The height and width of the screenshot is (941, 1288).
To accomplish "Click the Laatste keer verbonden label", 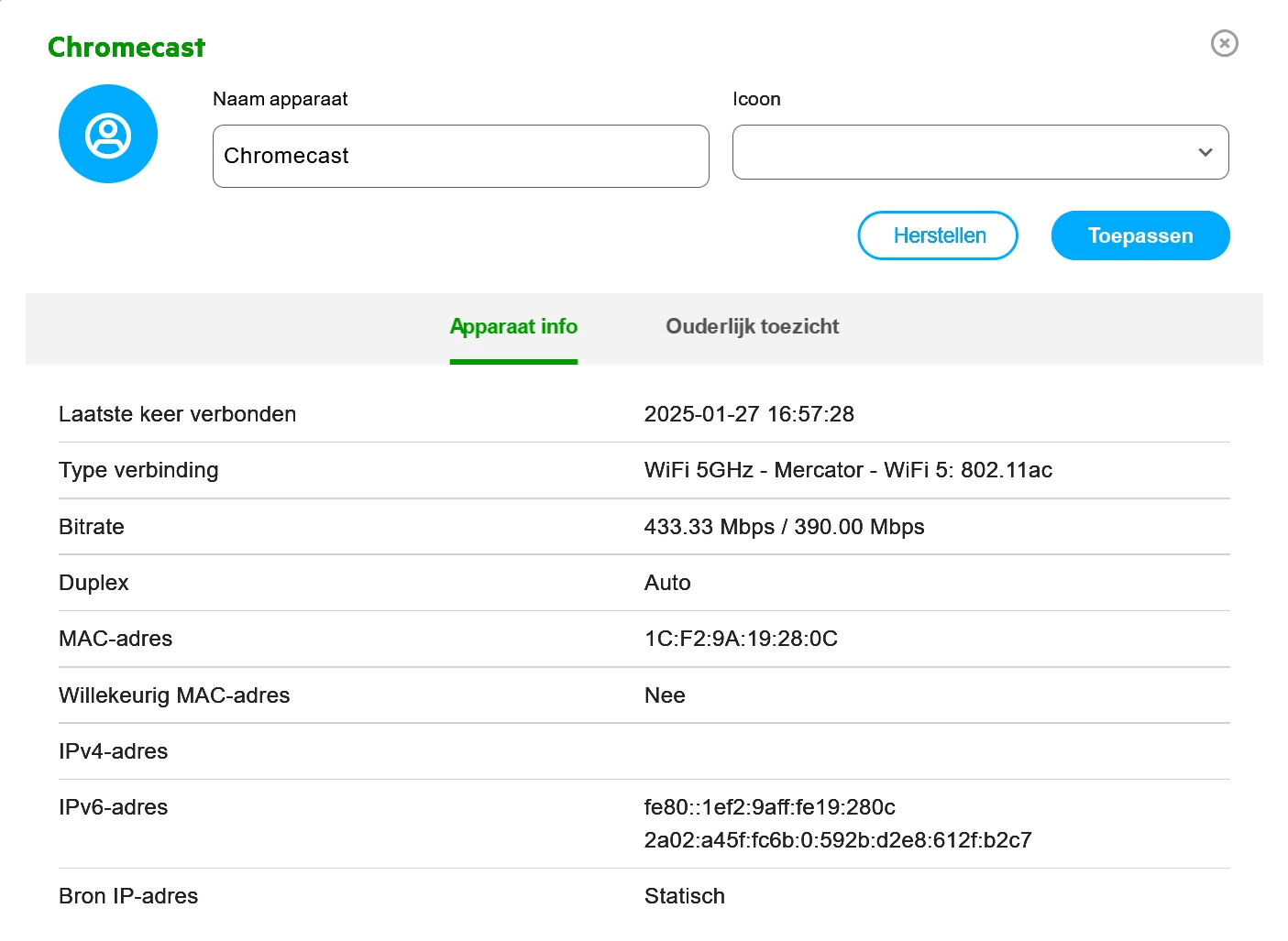I will pyautogui.click(x=177, y=414).
